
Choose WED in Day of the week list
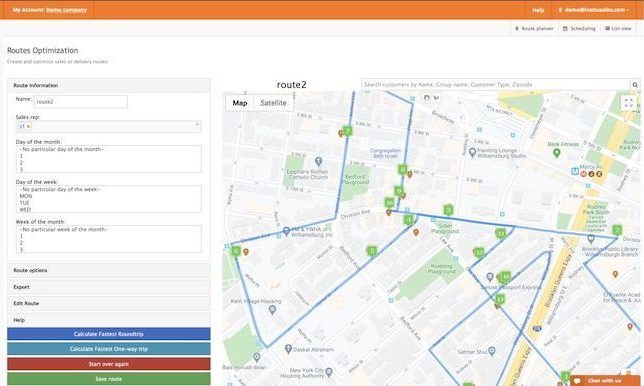pos(25,209)
